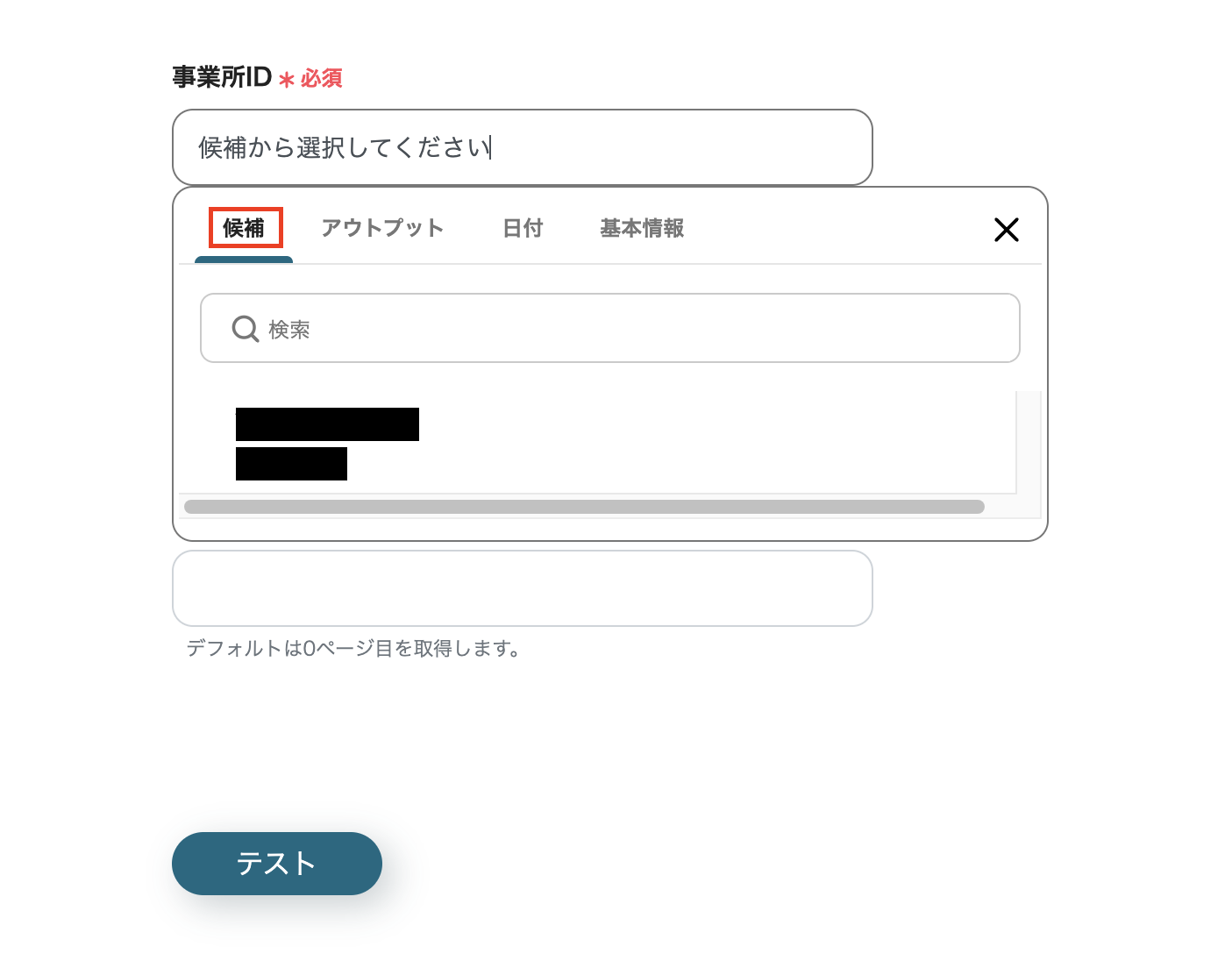The width and height of the screenshot is (1232, 975).
Task: Click the second blacked-out line of candidate
Action: [x=291, y=464]
